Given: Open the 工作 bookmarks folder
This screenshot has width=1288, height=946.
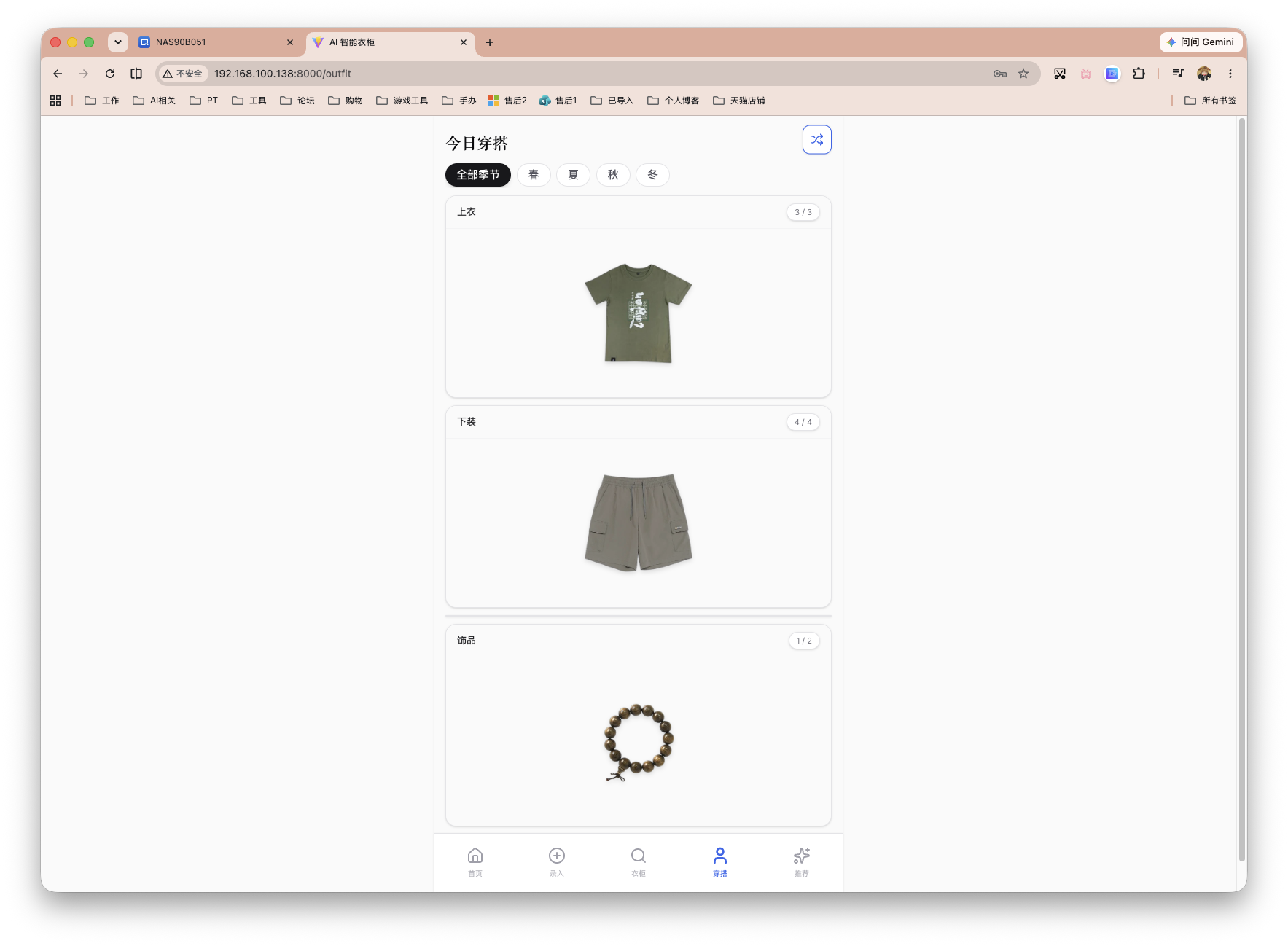Looking at the screenshot, I should 101,101.
